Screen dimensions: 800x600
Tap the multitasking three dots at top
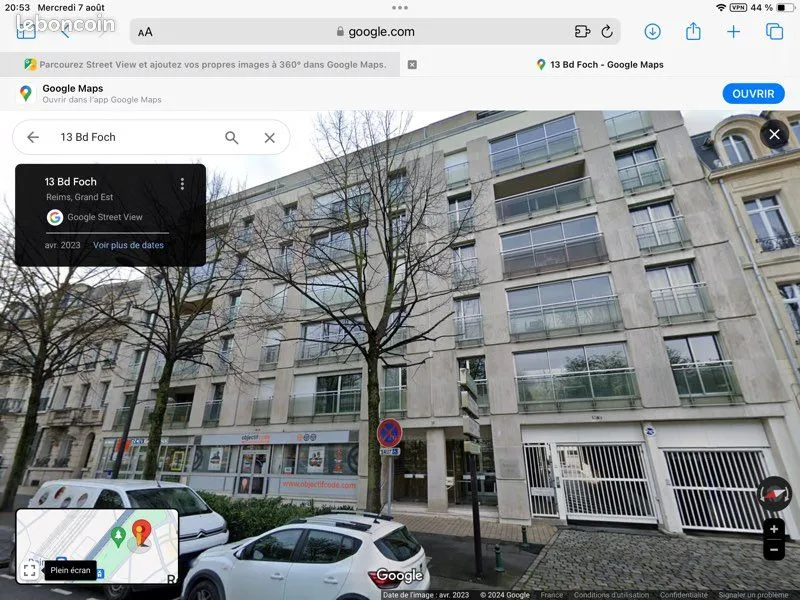pos(400,8)
